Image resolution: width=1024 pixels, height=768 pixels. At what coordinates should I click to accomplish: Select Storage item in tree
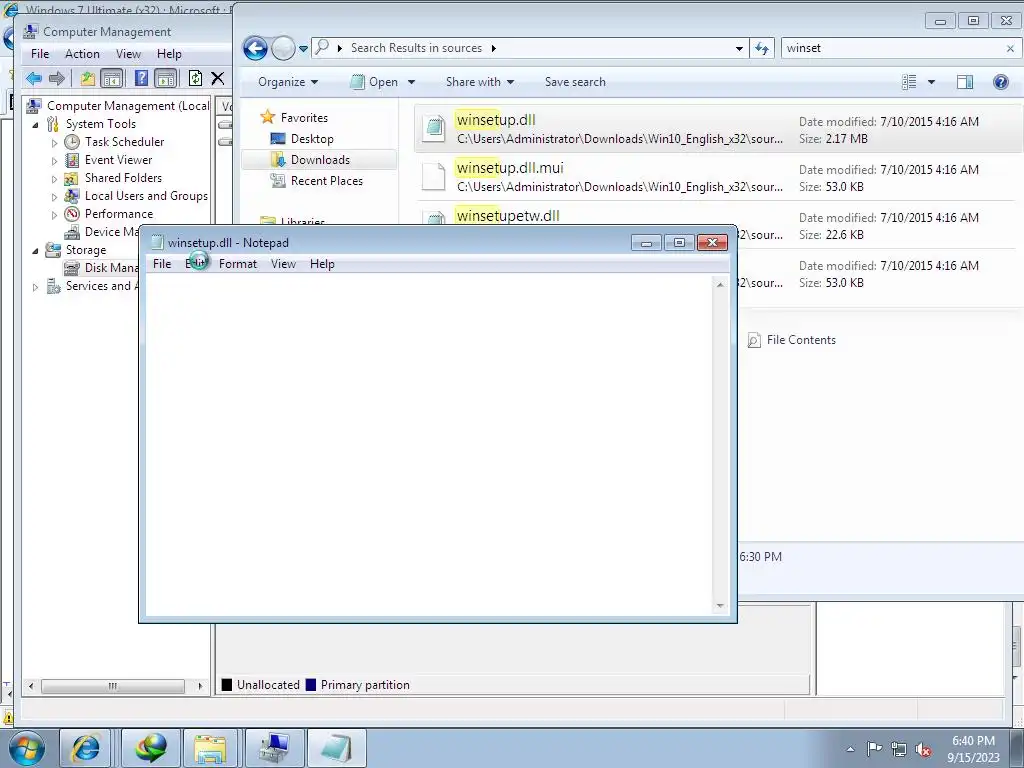pos(86,250)
